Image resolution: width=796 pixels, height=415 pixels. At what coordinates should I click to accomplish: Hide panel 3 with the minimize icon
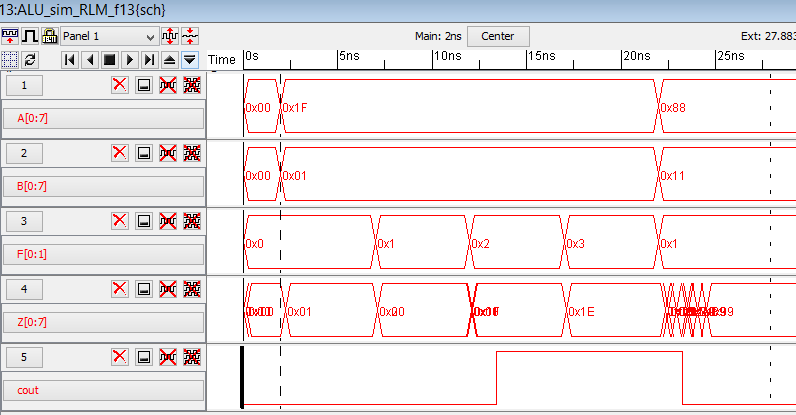point(144,221)
